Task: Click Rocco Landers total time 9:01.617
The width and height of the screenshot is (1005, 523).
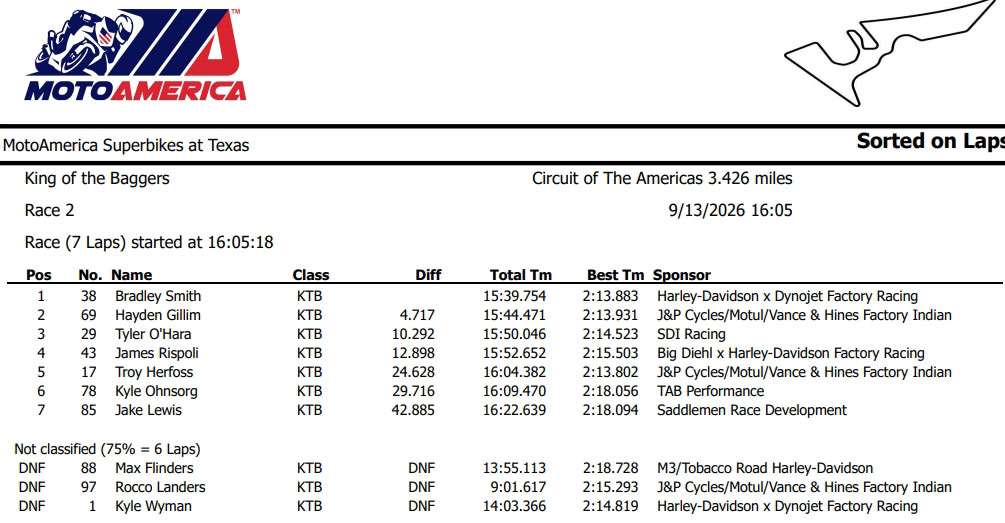Action: click(x=519, y=487)
